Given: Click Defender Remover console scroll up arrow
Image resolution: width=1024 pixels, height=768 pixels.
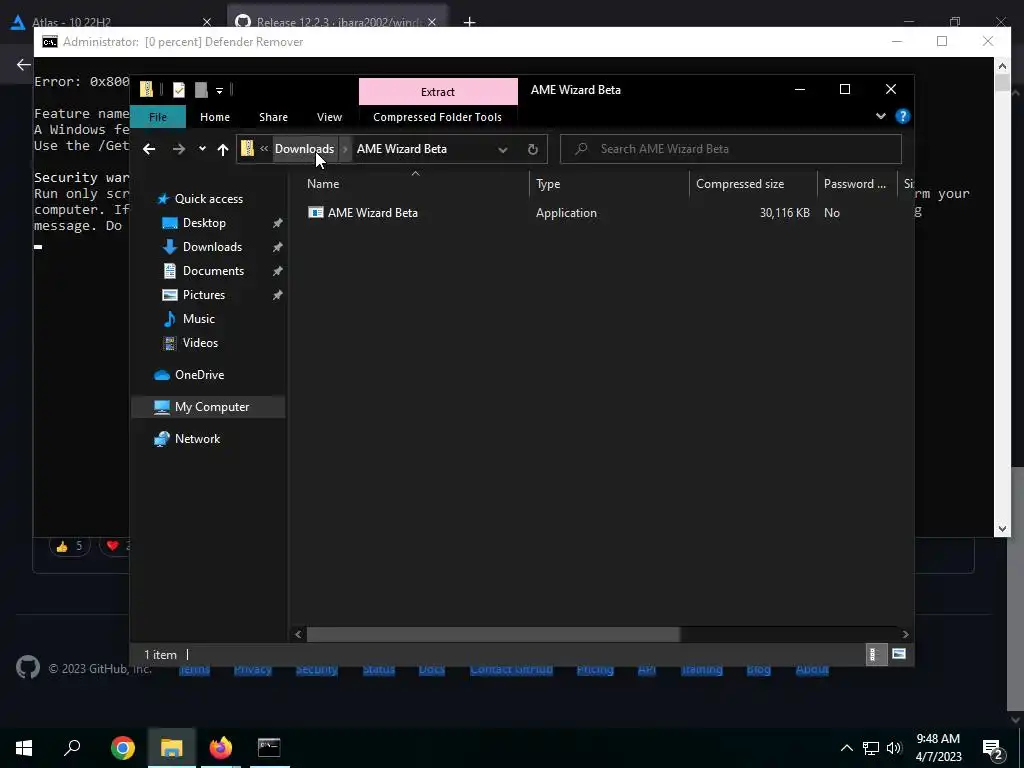Looking at the screenshot, I should pos(1002,65).
